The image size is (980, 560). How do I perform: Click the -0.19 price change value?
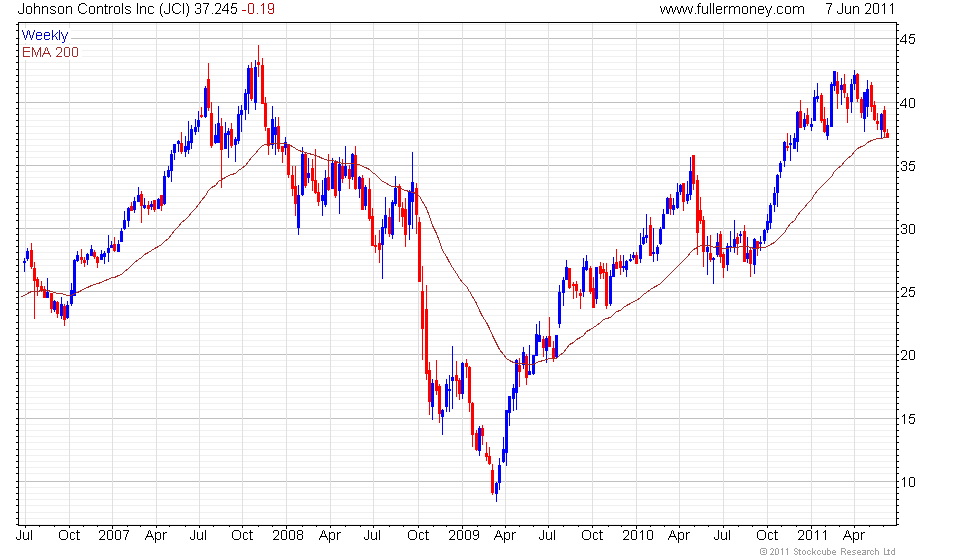pos(258,9)
